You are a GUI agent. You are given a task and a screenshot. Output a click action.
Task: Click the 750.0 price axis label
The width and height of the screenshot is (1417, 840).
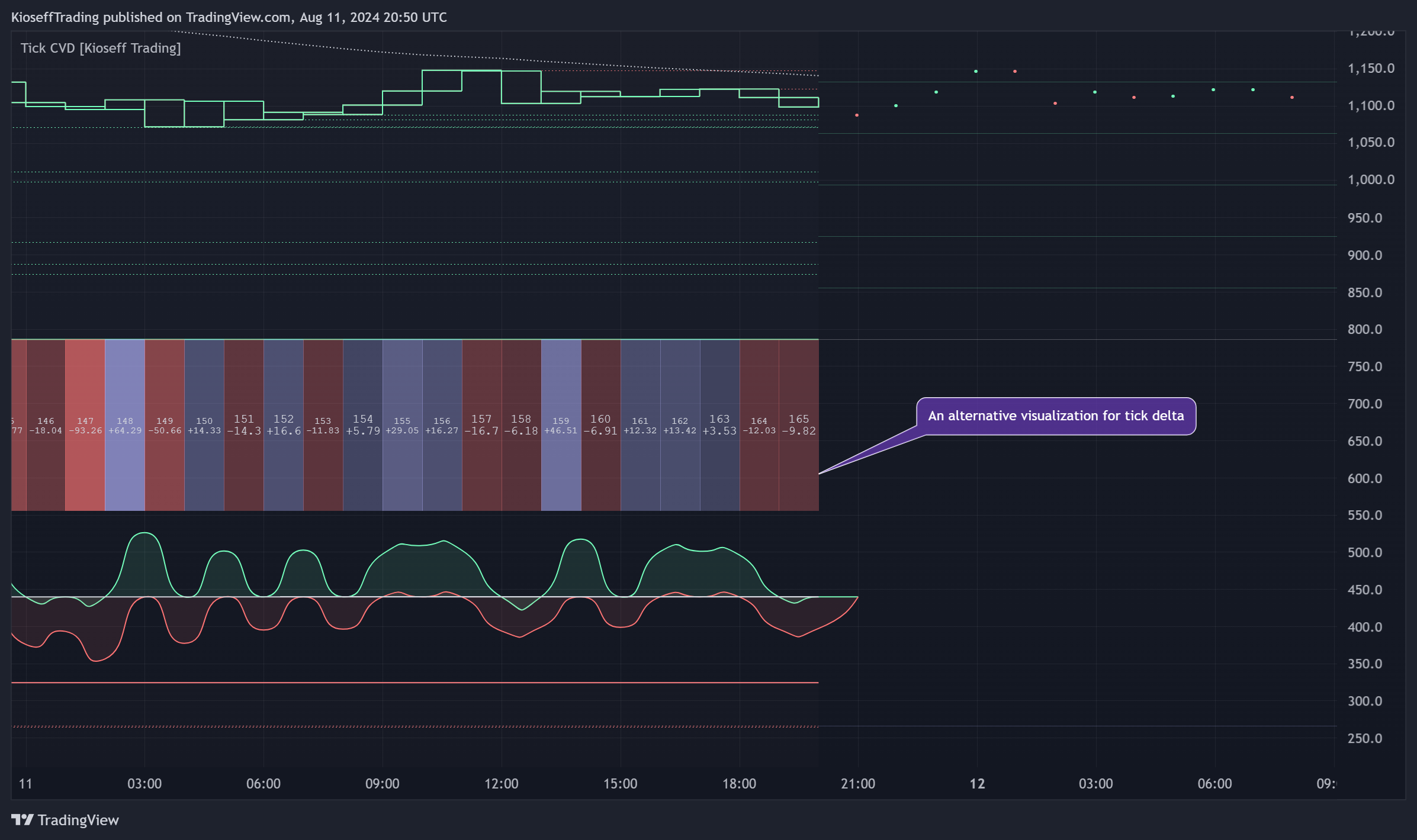(x=1365, y=367)
